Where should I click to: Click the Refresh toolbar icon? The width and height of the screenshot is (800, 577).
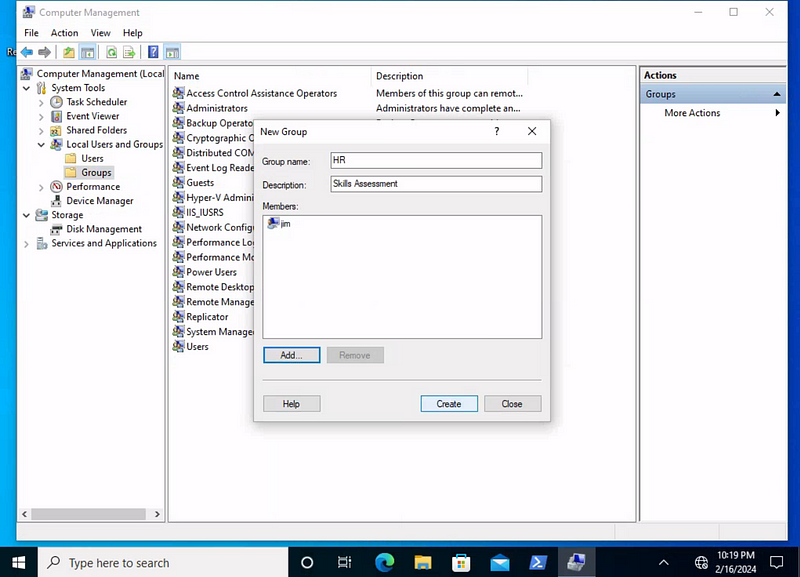(x=111, y=52)
